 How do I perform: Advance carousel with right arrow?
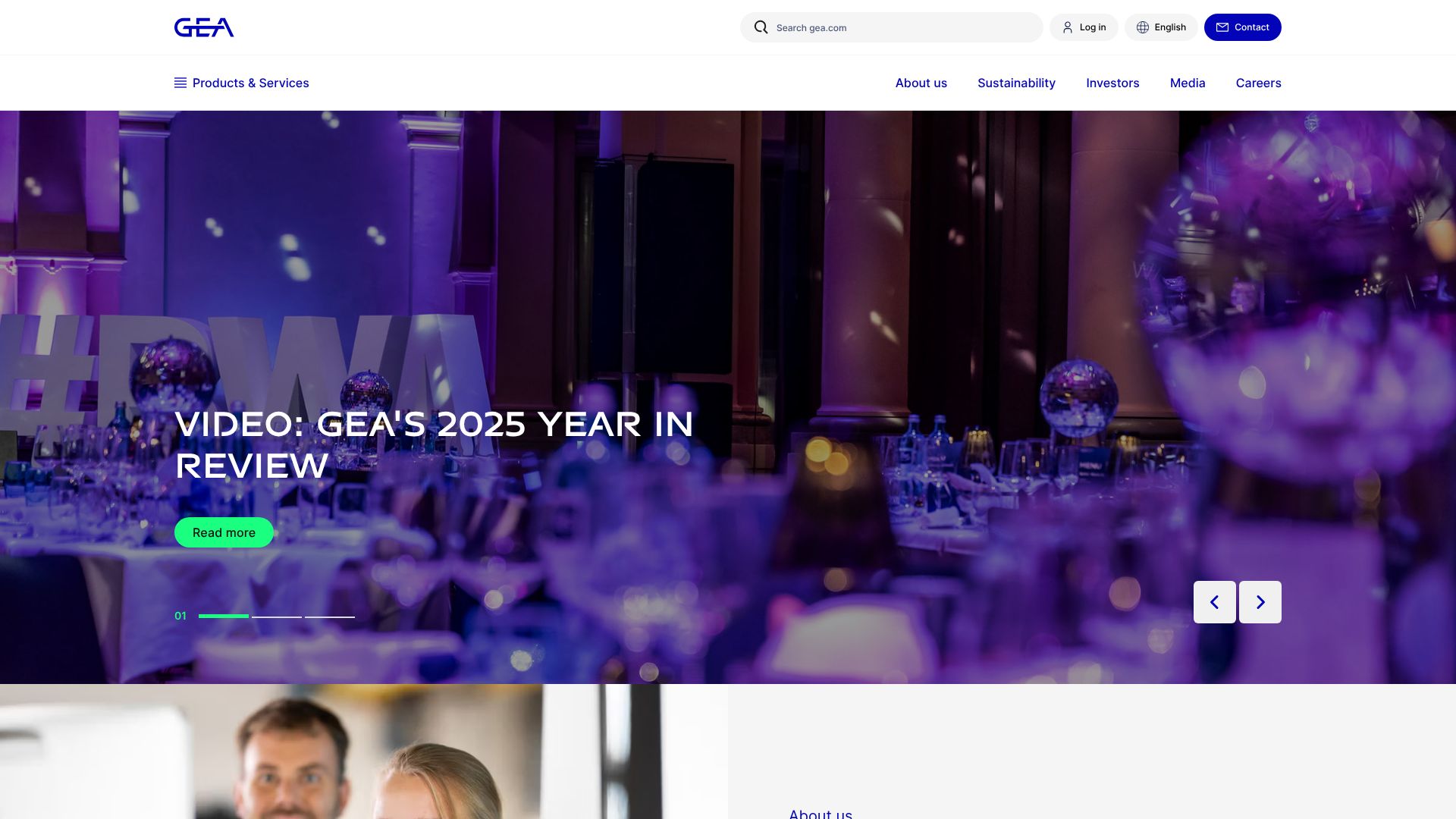(x=1260, y=602)
